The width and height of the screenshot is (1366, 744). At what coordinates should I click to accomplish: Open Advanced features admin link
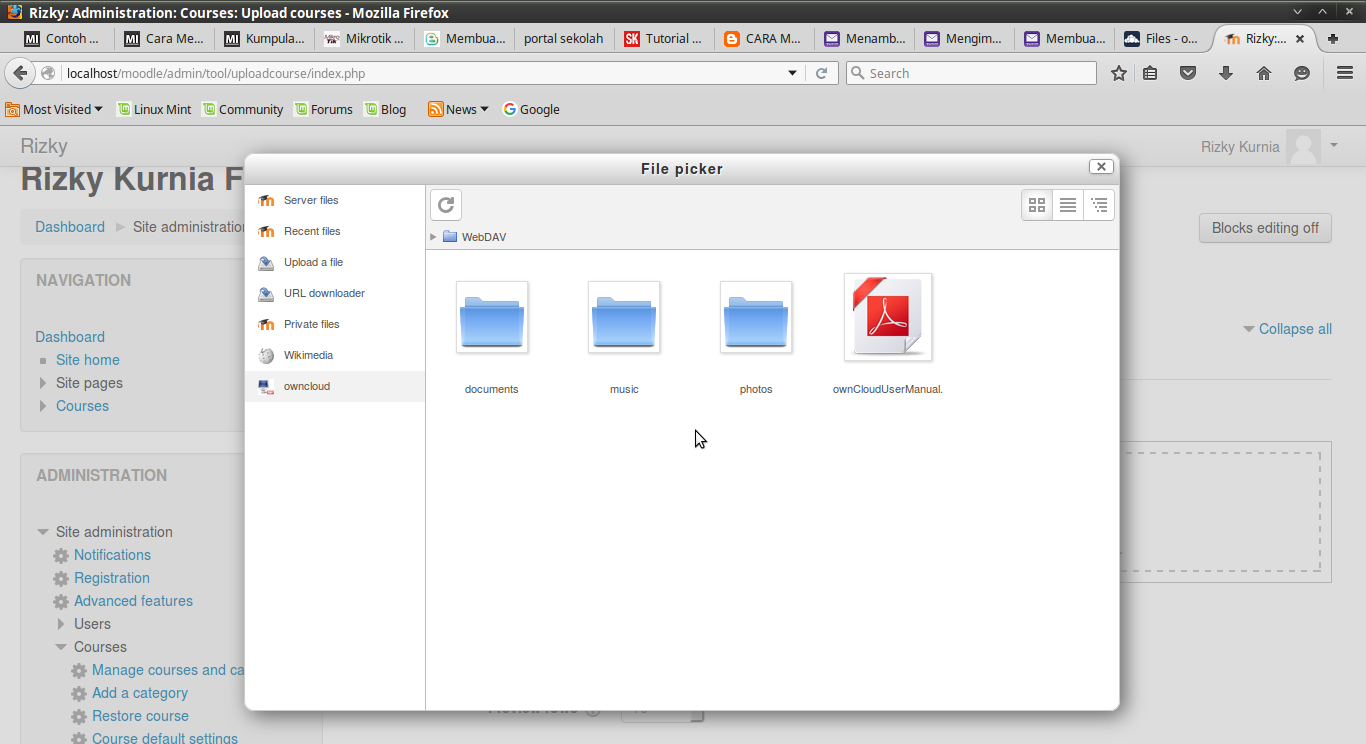[x=133, y=601]
